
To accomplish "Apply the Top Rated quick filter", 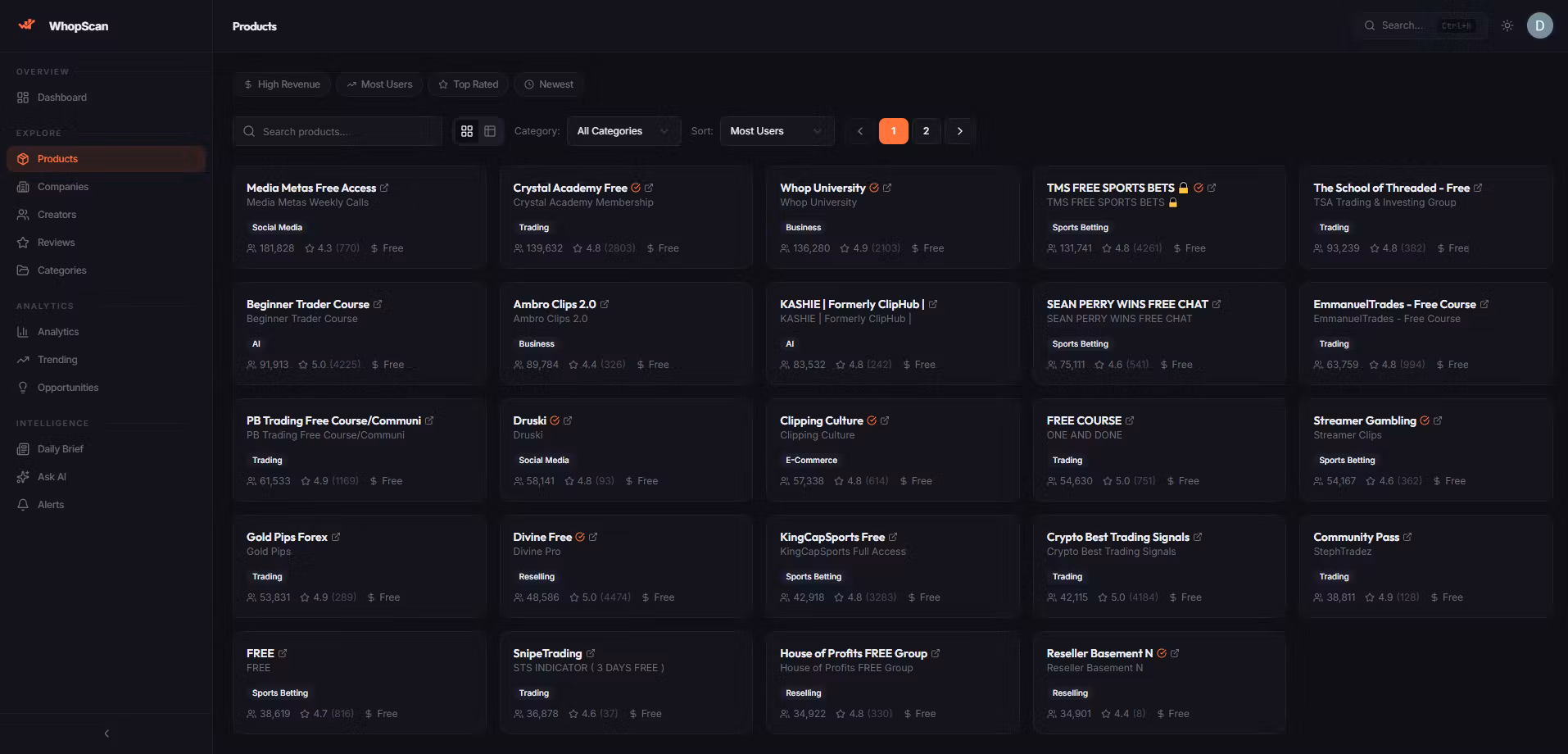I will (x=469, y=84).
